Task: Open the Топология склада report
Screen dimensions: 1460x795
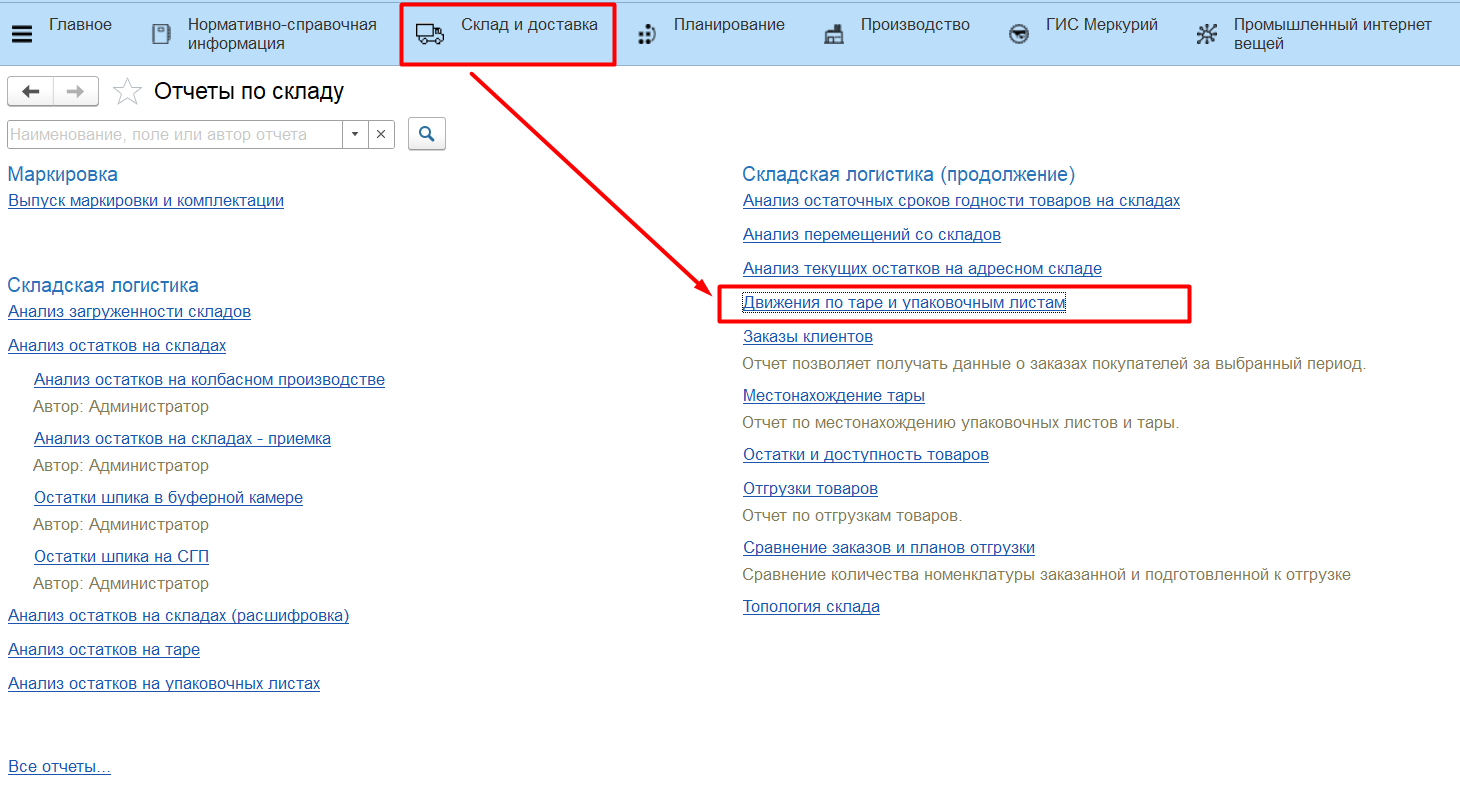Action: point(811,607)
